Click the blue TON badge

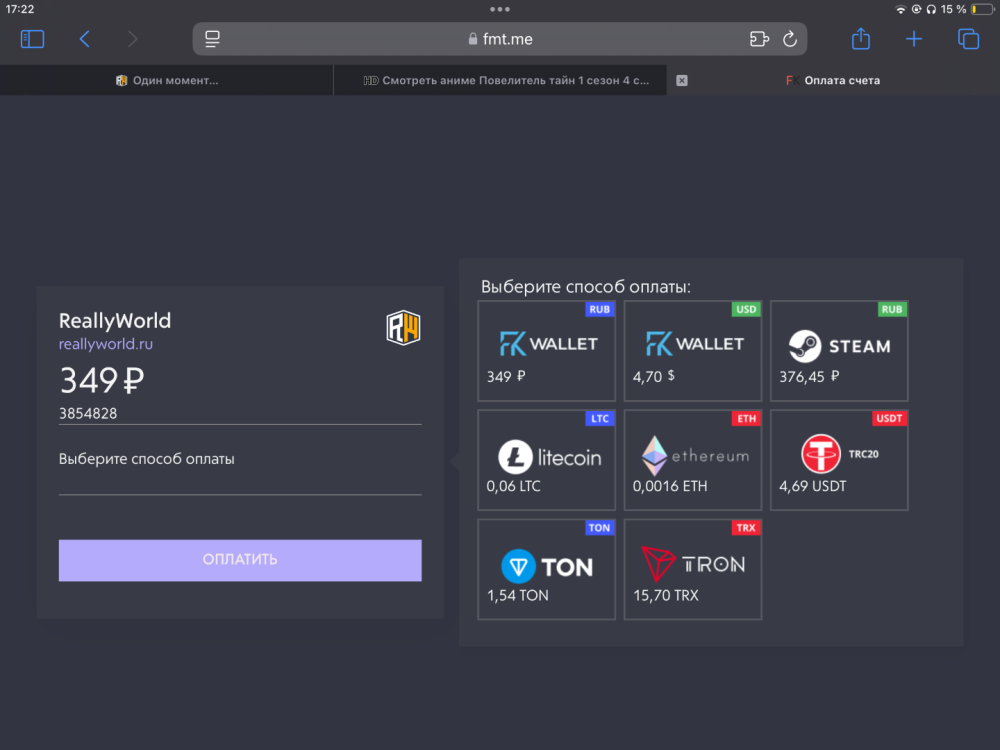tap(599, 527)
